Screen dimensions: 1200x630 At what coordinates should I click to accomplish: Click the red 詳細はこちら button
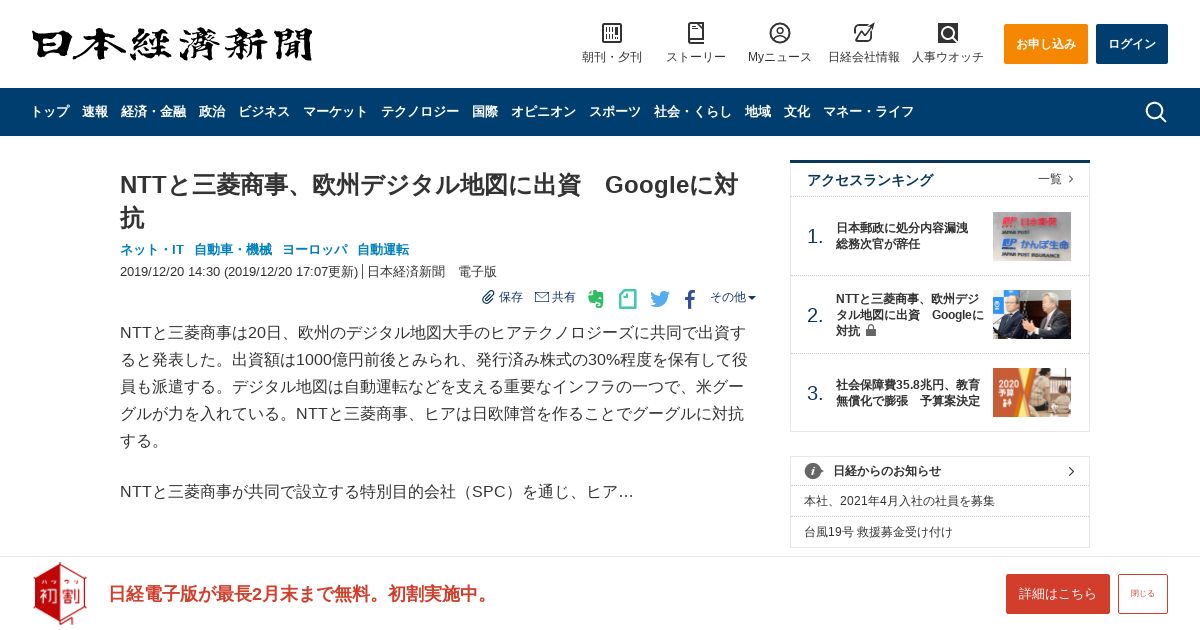coord(1058,594)
